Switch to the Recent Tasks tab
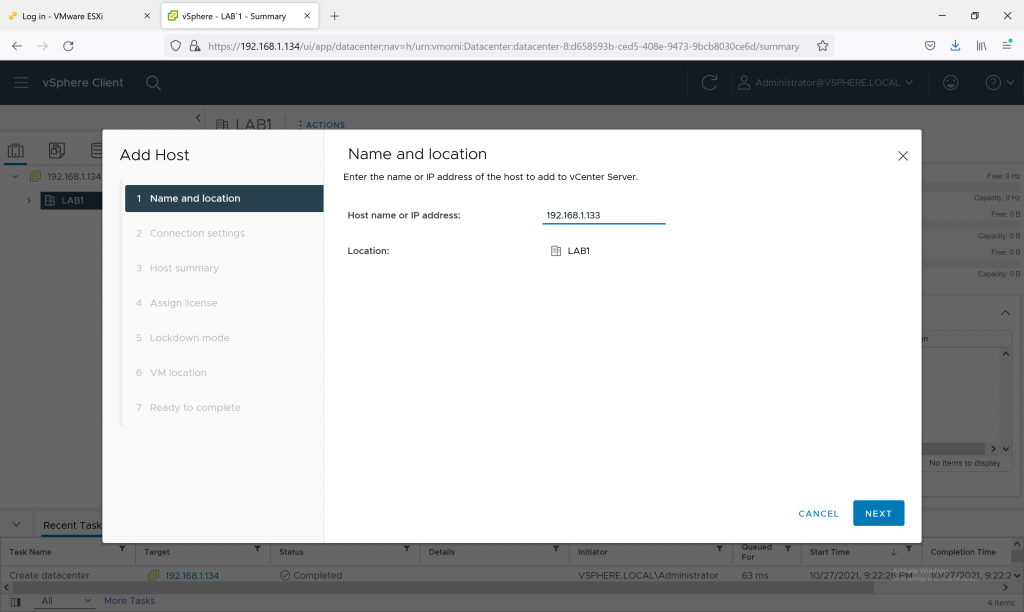1024x612 pixels. pyautogui.click(x=72, y=525)
